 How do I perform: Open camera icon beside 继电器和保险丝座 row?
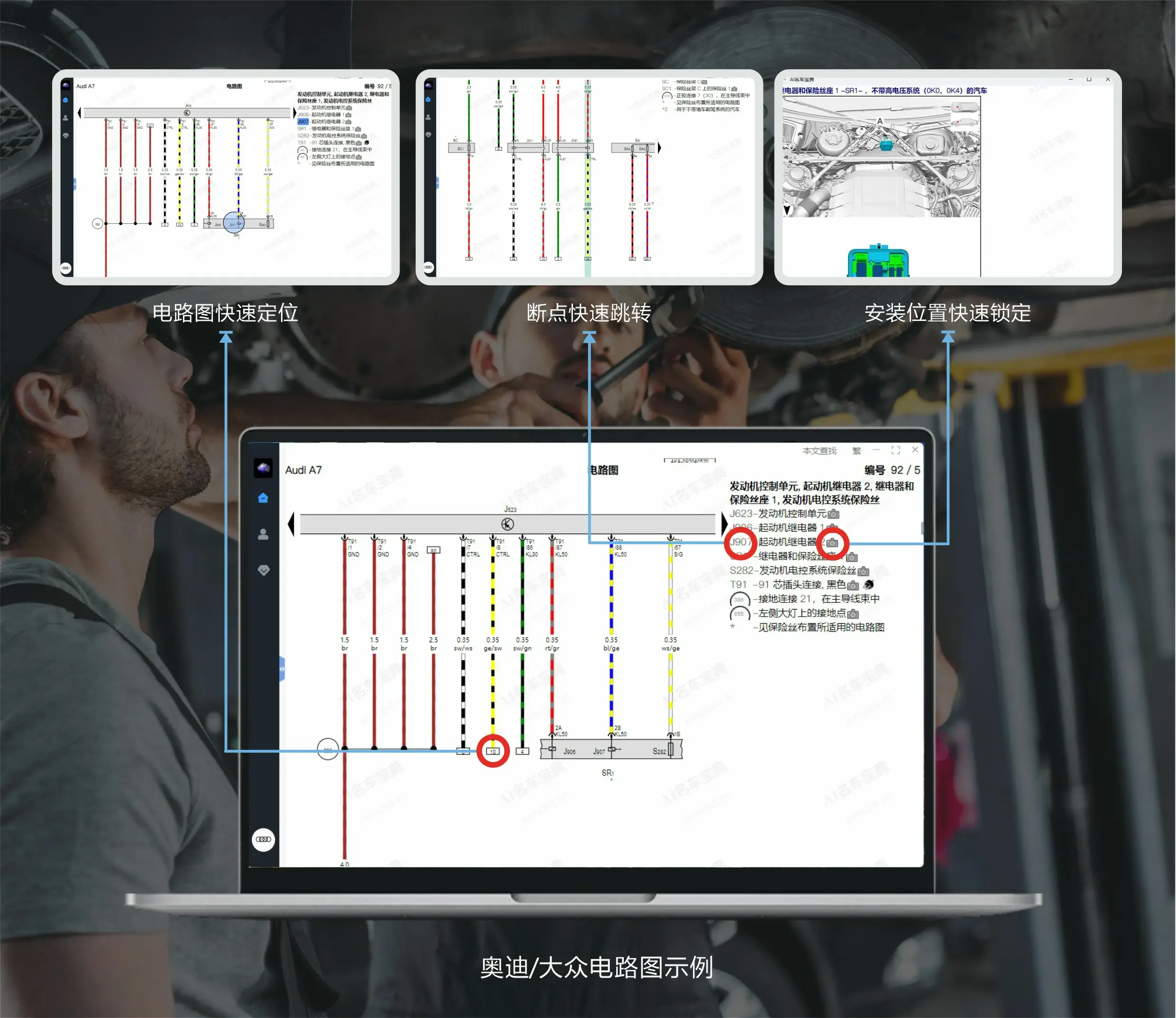click(852, 557)
